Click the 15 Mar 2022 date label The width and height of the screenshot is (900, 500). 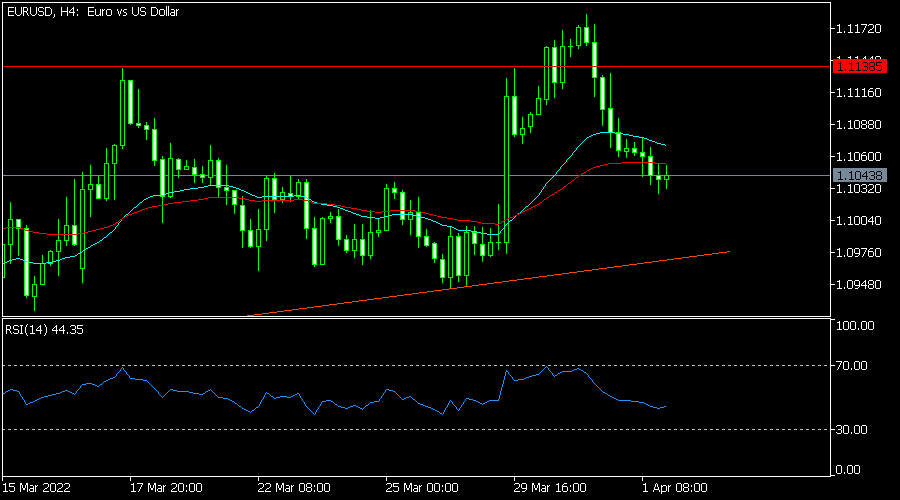(x=37, y=488)
